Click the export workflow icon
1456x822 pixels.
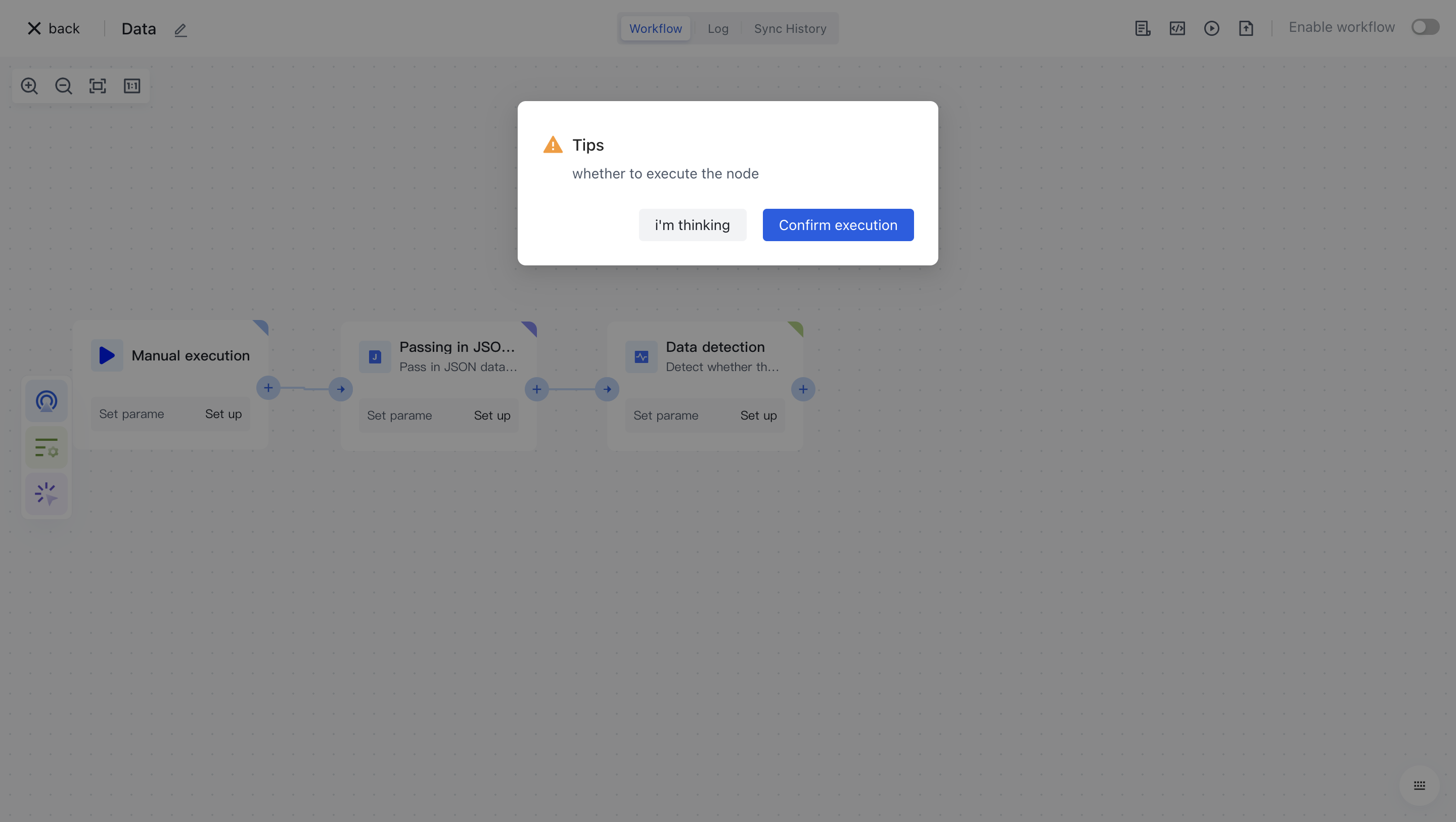click(1246, 28)
